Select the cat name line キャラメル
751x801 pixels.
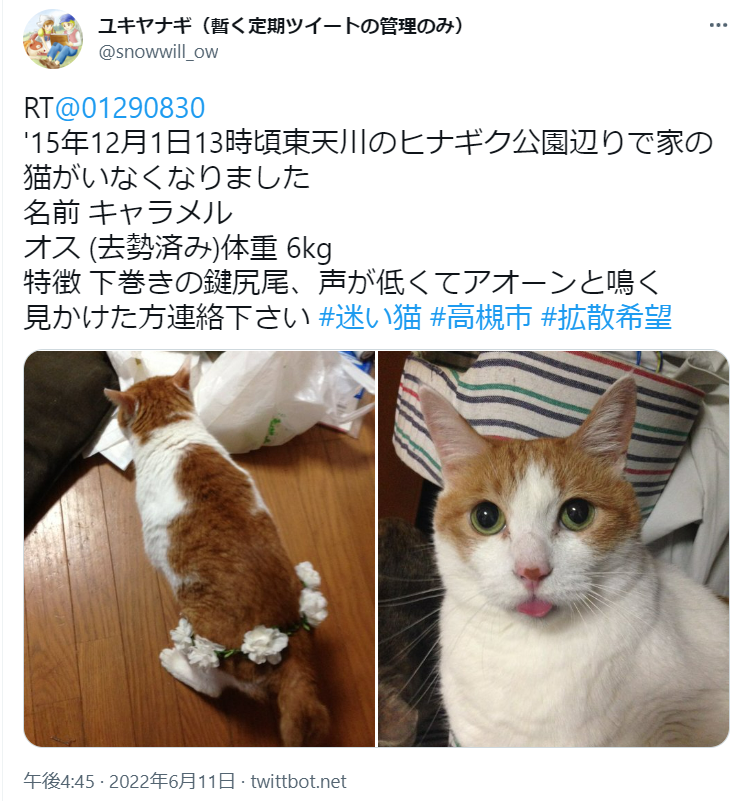[x=128, y=213]
